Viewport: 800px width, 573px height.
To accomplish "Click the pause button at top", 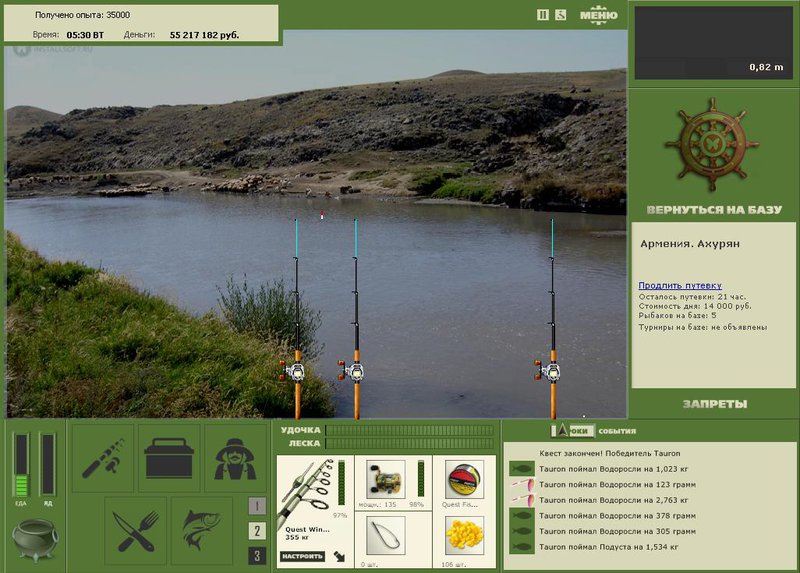I will pyautogui.click(x=543, y=15).
